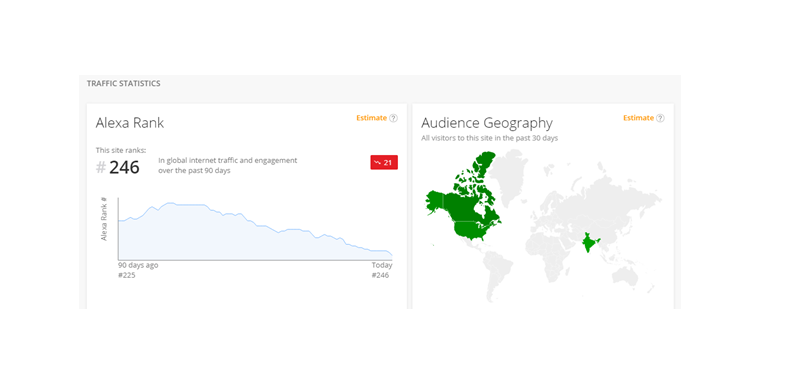This screenshot has width=795, height=379.
Task: Click the help icon beside Audience Geography Estimate
Action: tap(660, 118)
